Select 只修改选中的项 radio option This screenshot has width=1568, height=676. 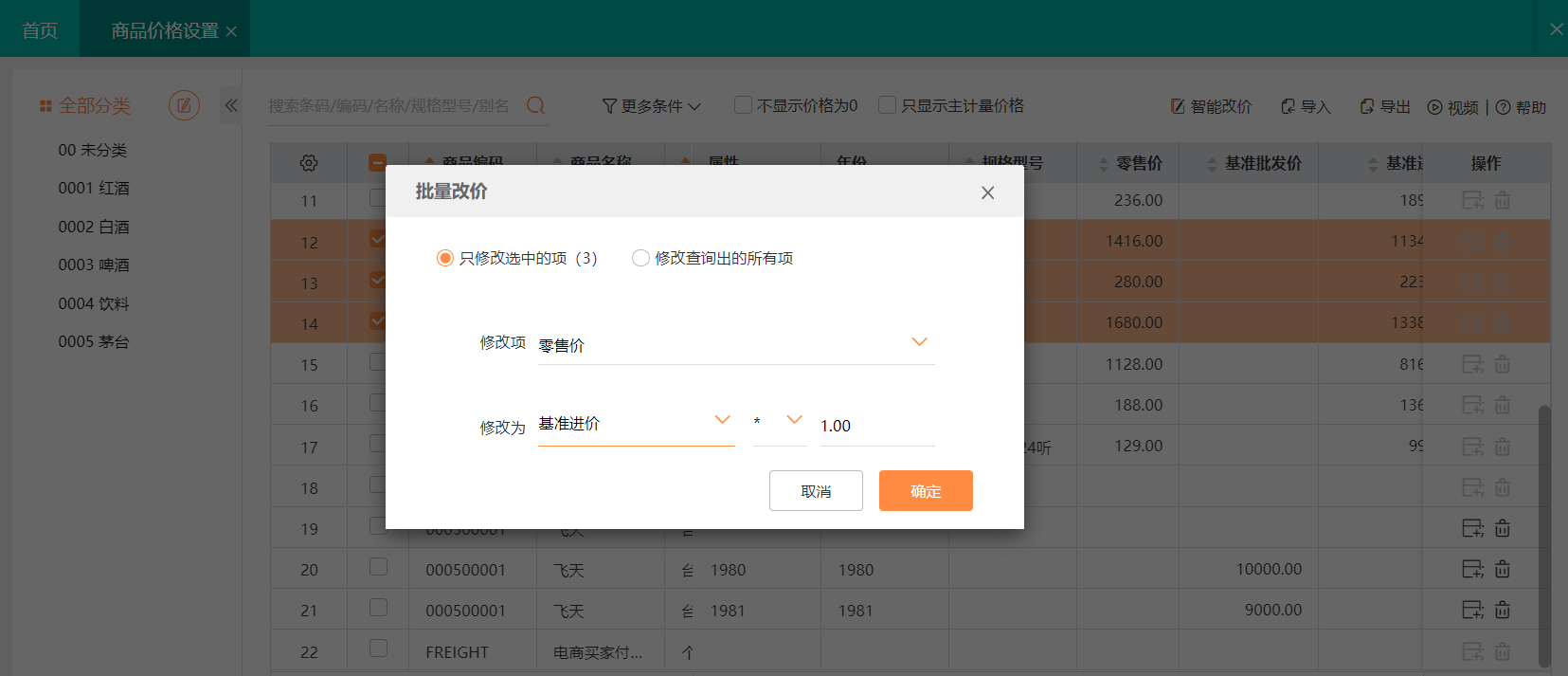click(445, 258)
